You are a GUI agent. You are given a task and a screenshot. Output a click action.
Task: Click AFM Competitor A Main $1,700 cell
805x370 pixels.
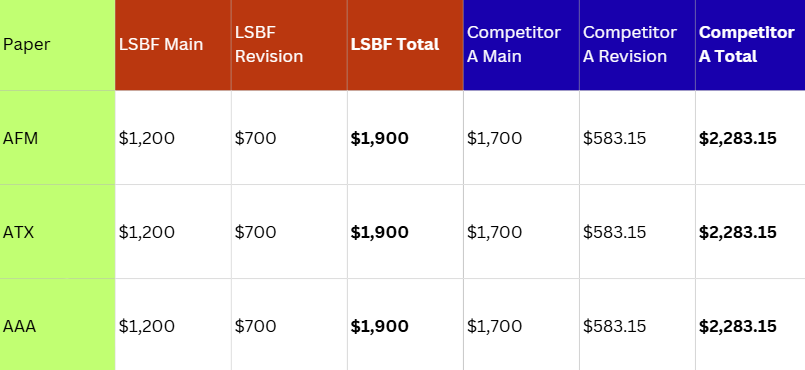tap(521, 138)
